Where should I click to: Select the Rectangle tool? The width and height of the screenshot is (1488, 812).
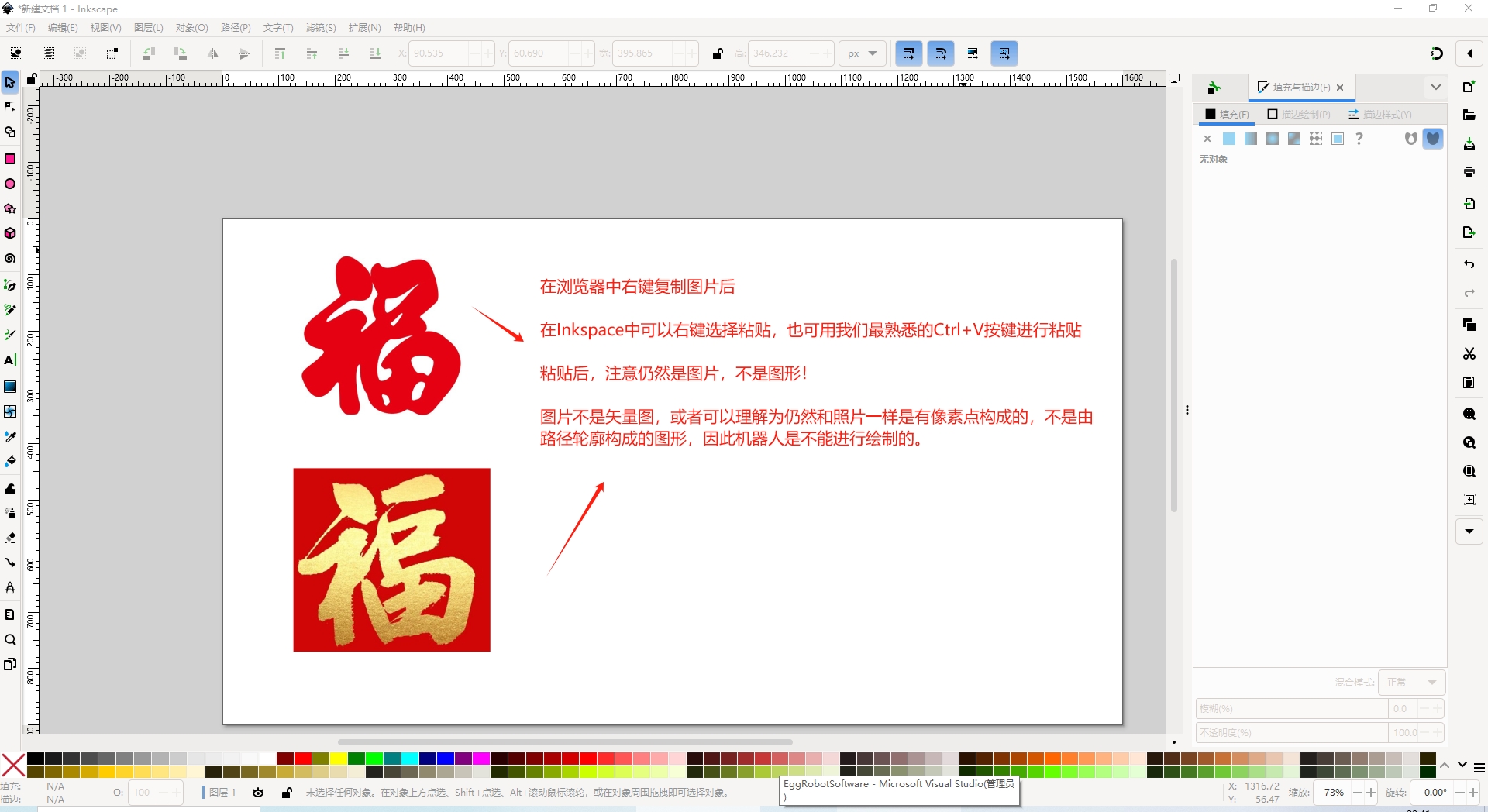click(10, 159)
